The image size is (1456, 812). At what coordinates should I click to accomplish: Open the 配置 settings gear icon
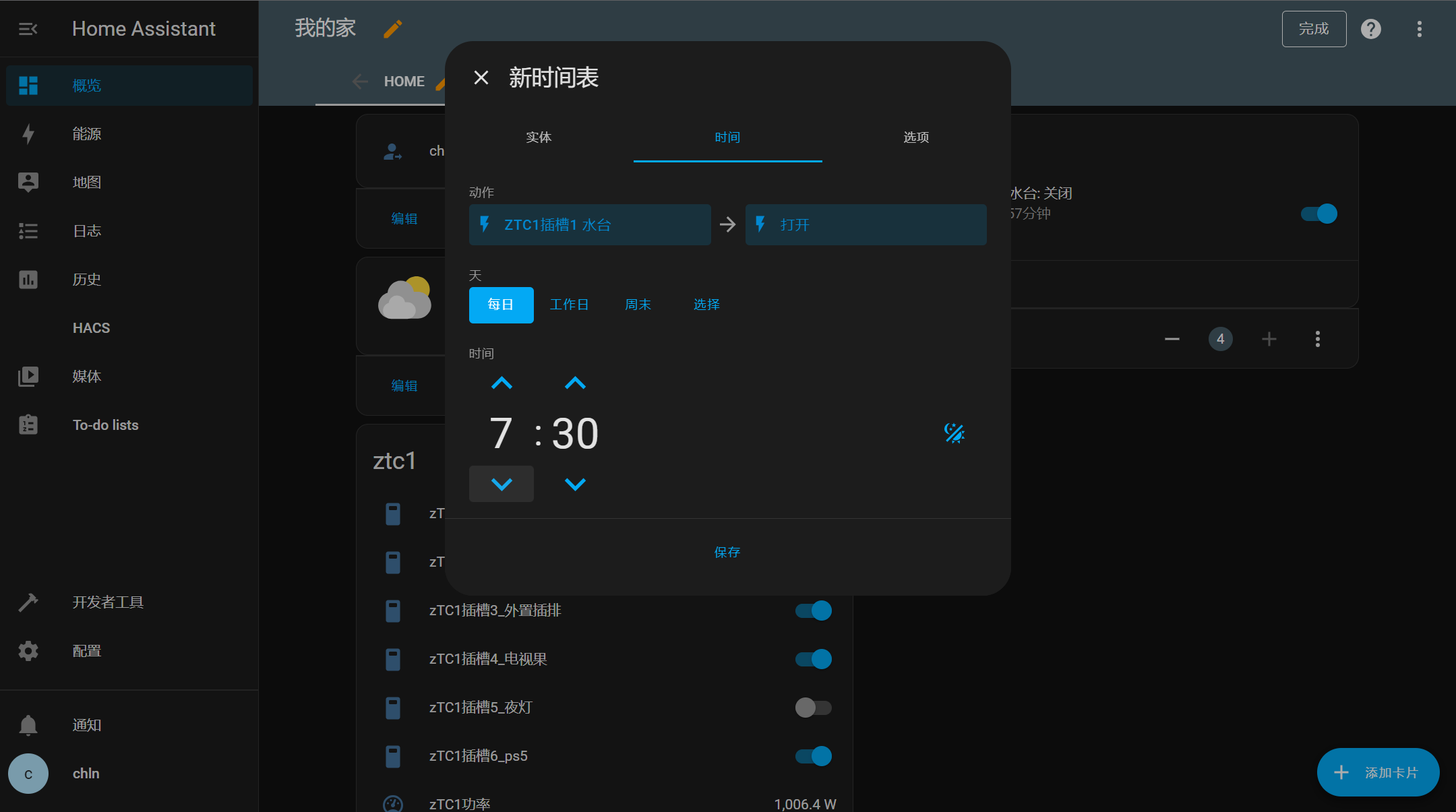(x=28, y=651)
